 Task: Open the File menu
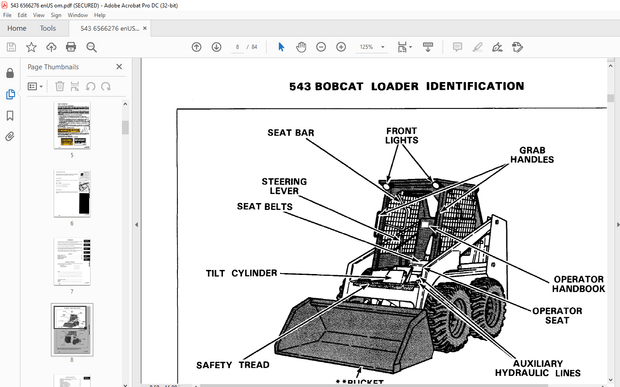coord(7,15)
